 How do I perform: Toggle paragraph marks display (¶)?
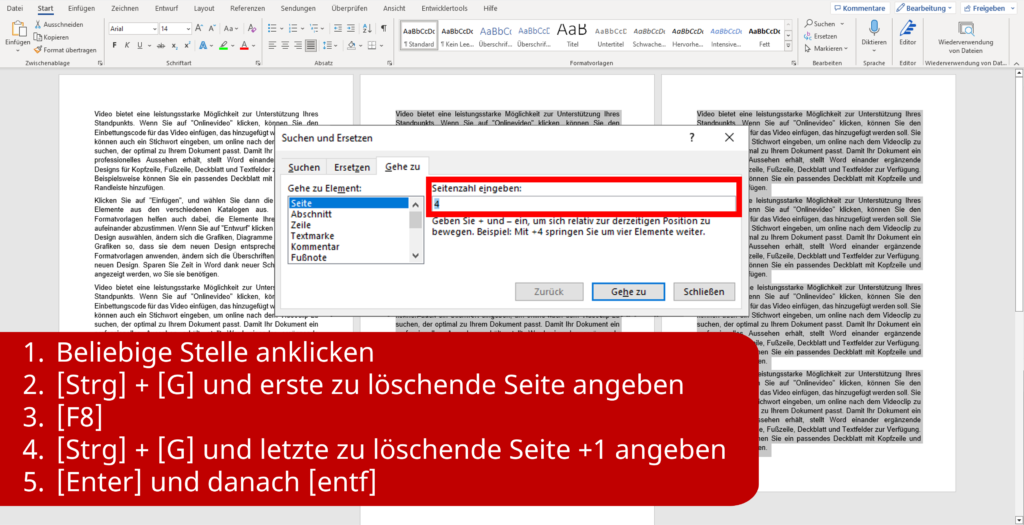pyautogui.click(x=384, y=28)
